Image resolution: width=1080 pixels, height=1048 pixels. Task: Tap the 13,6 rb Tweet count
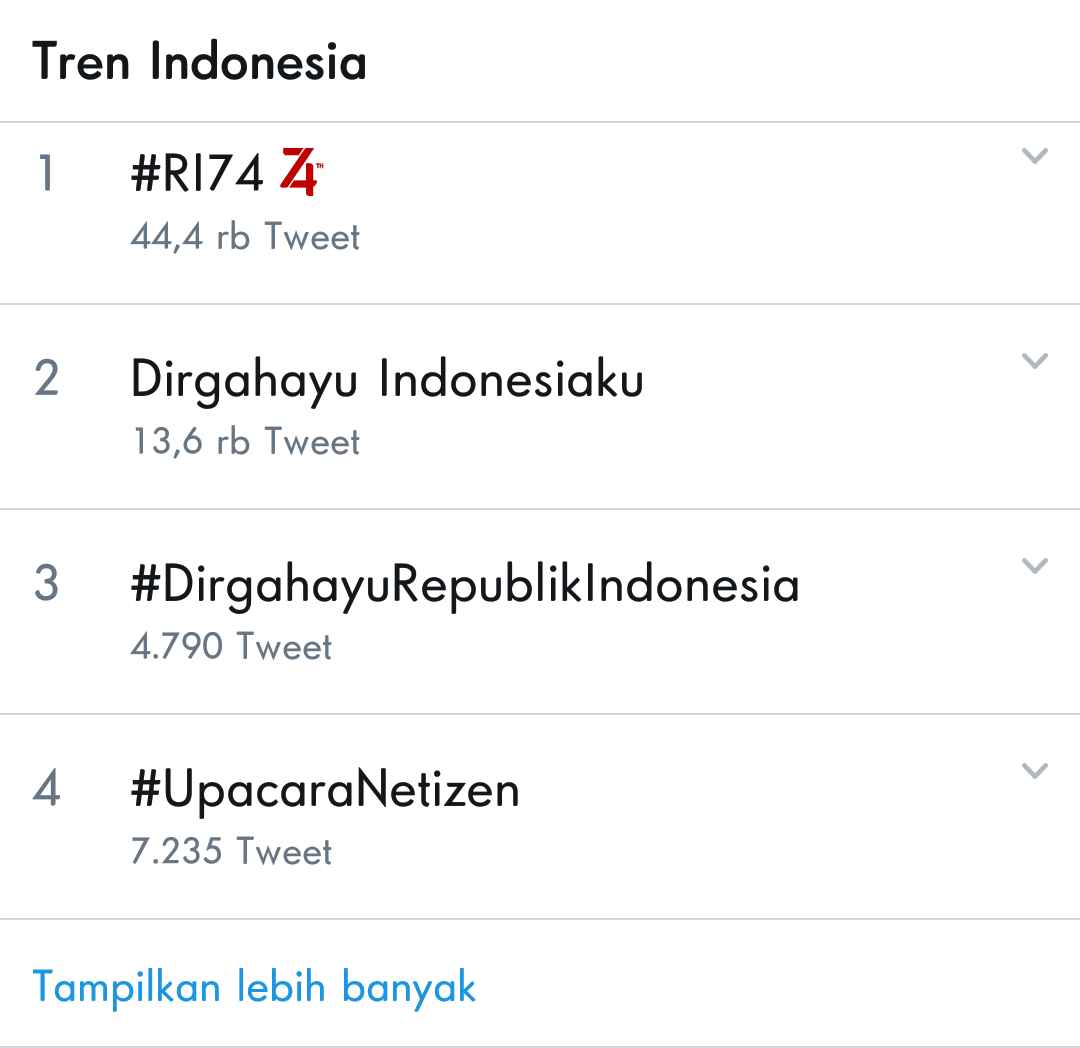245,442
